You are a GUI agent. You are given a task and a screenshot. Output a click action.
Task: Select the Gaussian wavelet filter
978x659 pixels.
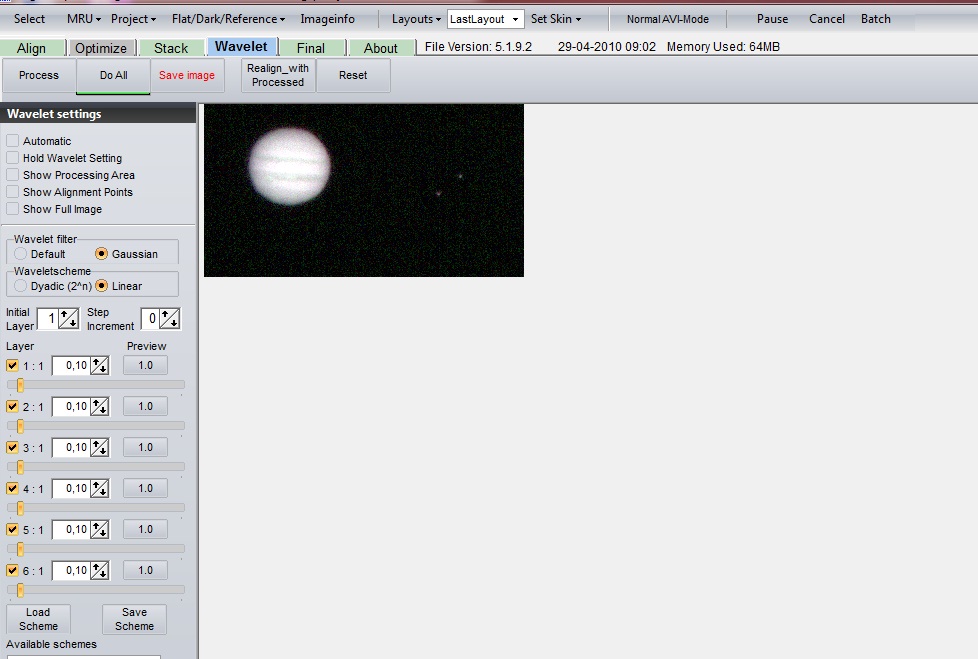[x=102, y=254]
